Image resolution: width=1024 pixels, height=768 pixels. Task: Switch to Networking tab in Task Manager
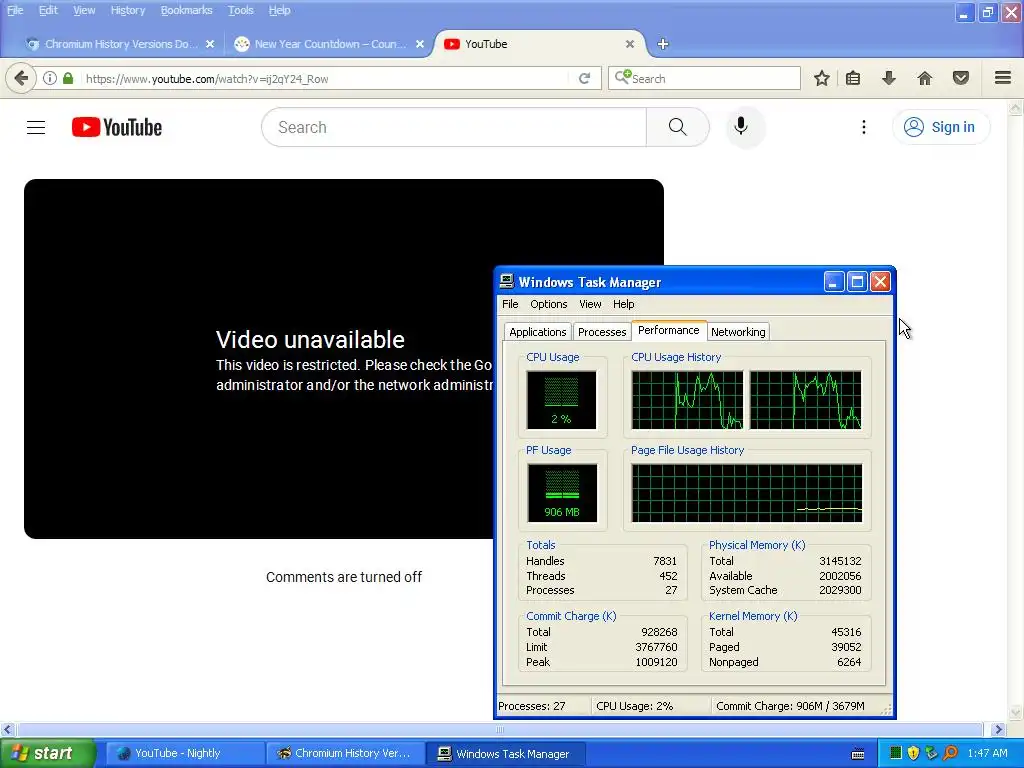738,332
